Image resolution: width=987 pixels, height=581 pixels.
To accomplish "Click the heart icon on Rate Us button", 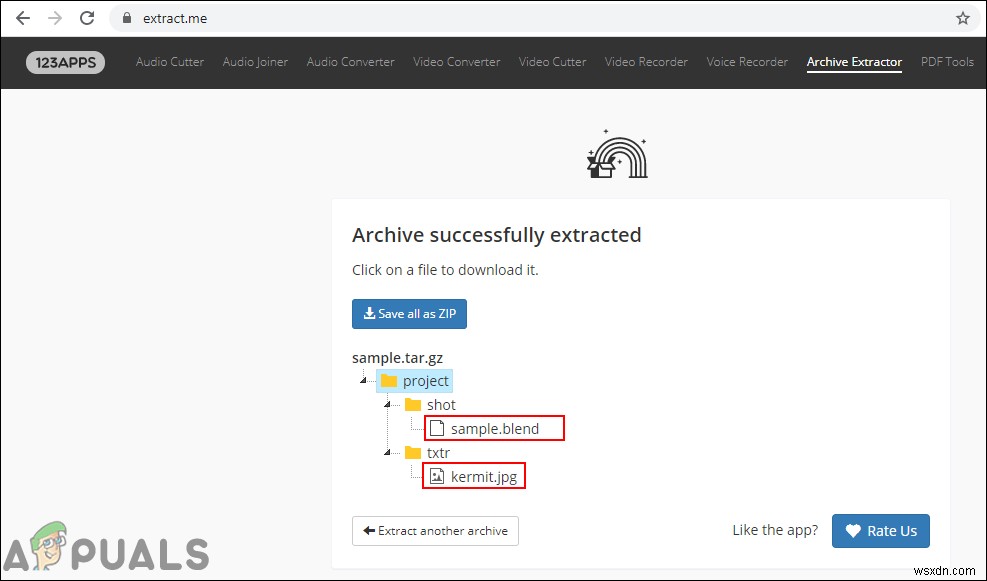I will click(x=851, y=531).
